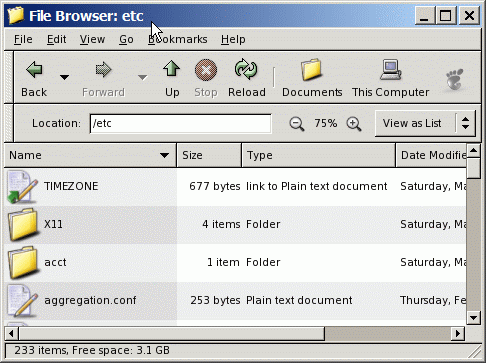Click the vertical scrollbar thumb
The height and width of the screenshot is (363, 486).
[473, 168]
